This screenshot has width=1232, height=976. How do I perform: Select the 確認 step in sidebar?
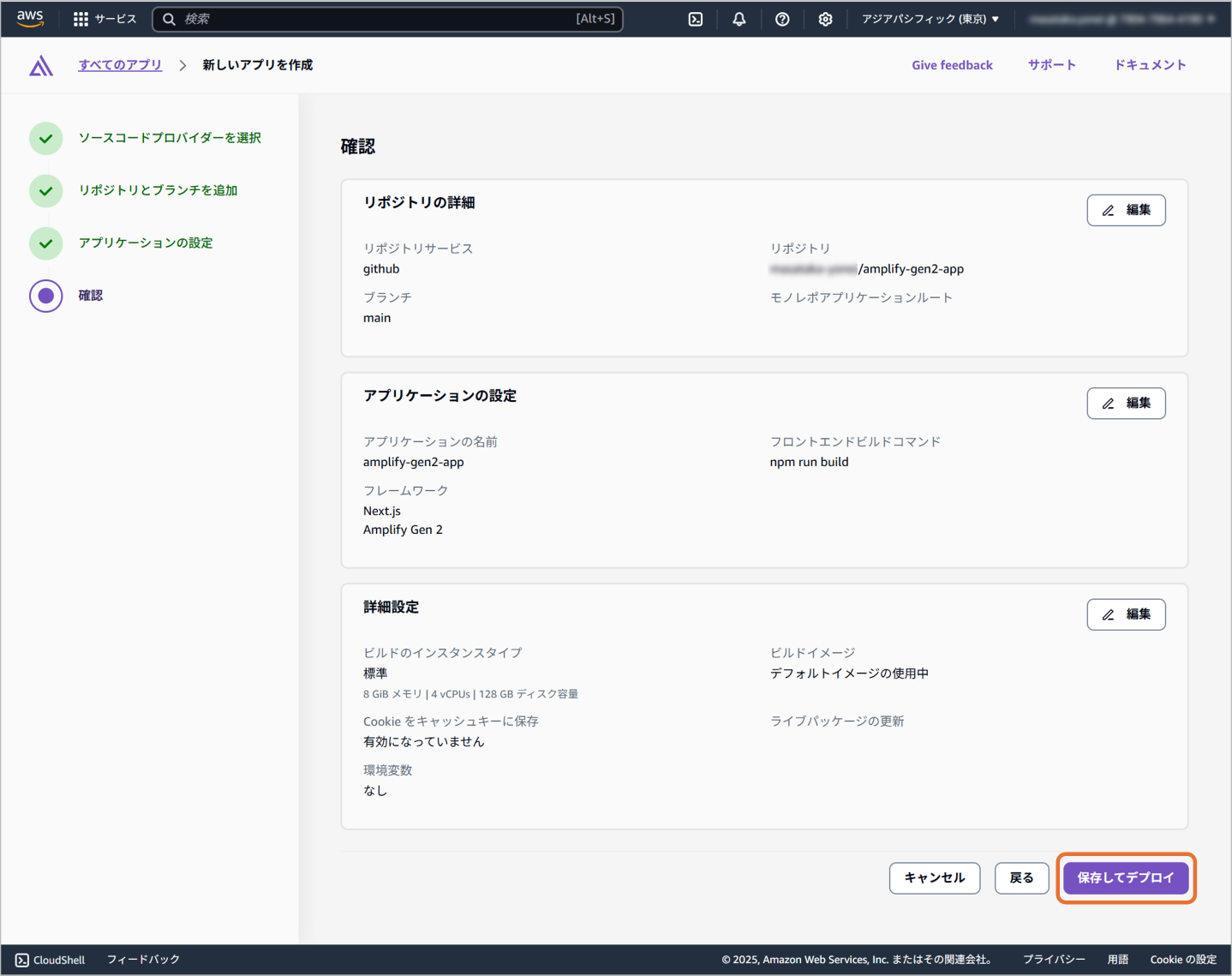coord(91,296)
